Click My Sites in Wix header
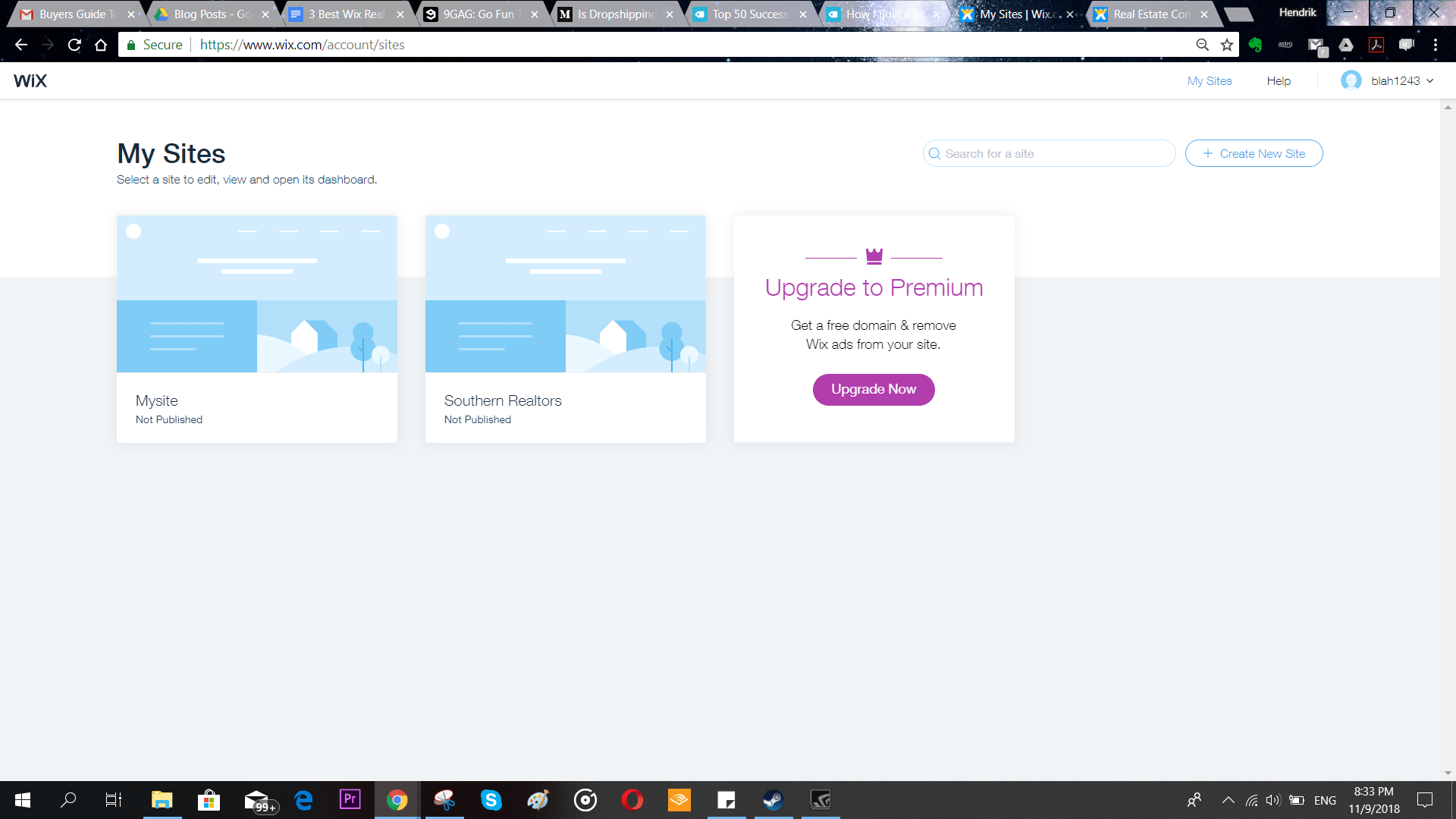Image resolution: width=1456 pixels, height=819 pixels. point(1210,81)
